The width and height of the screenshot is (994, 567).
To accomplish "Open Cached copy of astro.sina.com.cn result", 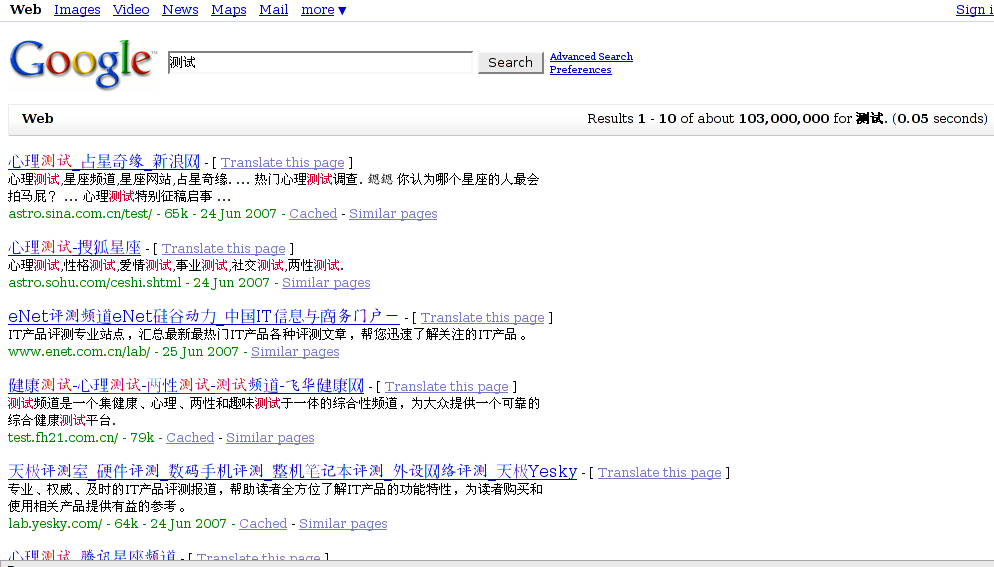I will click(x=313, y=213).
